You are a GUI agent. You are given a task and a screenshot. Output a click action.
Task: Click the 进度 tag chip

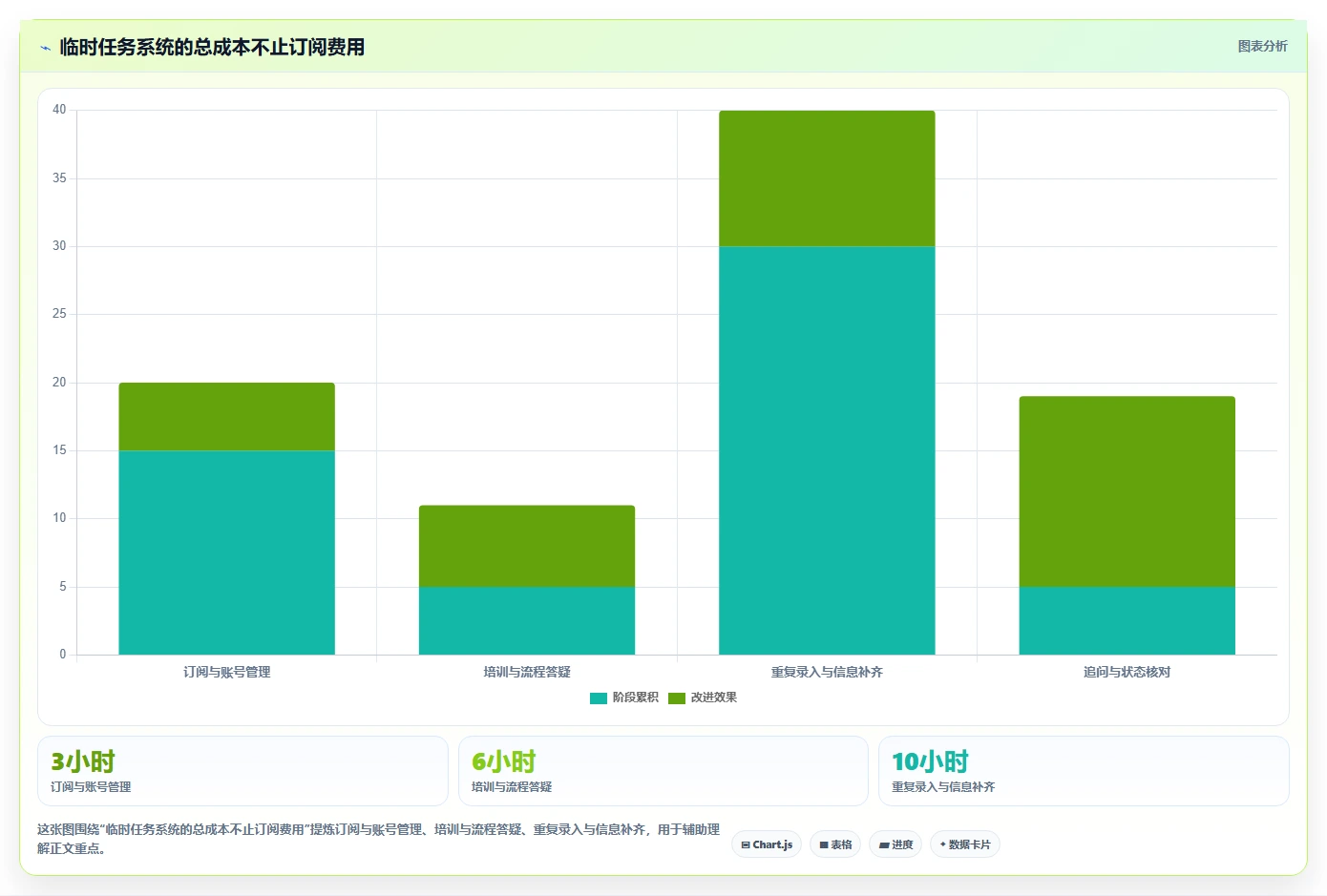(x=895, y=844)
